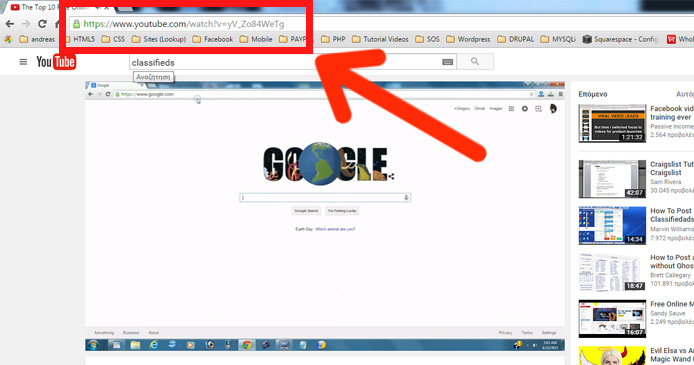Viewport: 694px width, 365px height.
Task: Click the Chrome icon in the video taskbar
Action: (247, 345)
